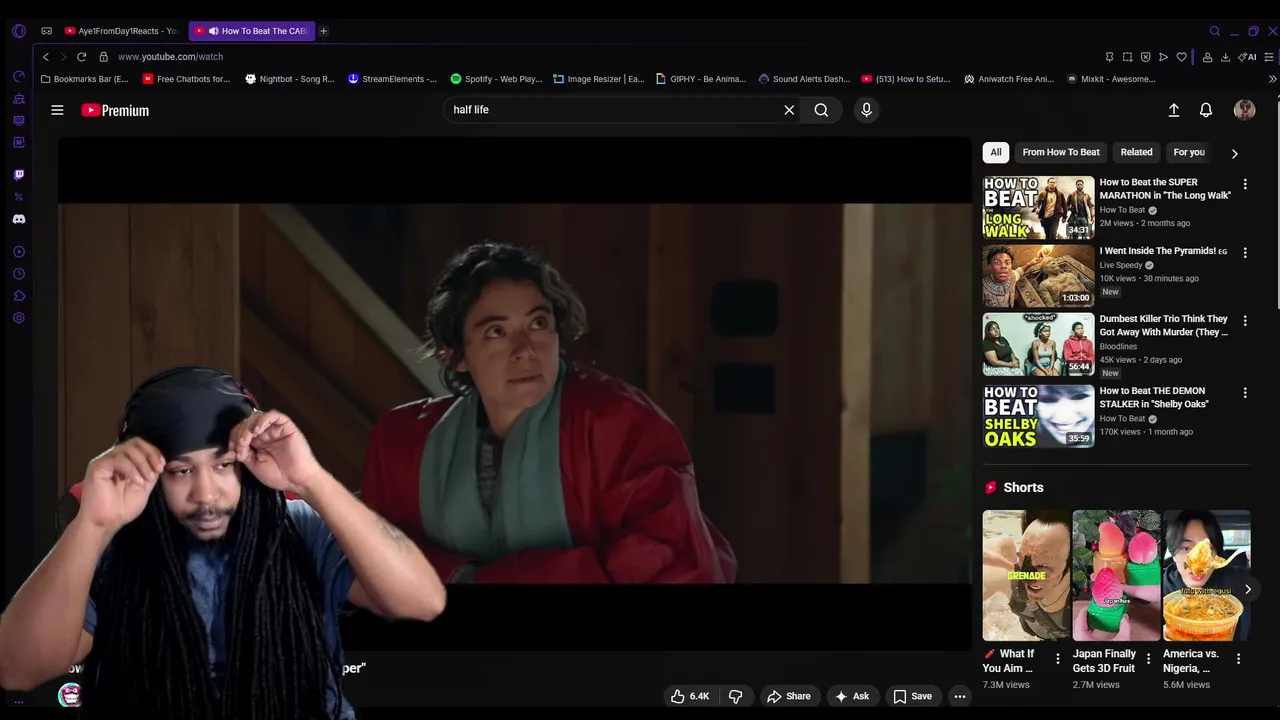This screenshot has height=720, width=1280.
Task: Open YouTube hamburger guide menu
Action: coord(57,110)
